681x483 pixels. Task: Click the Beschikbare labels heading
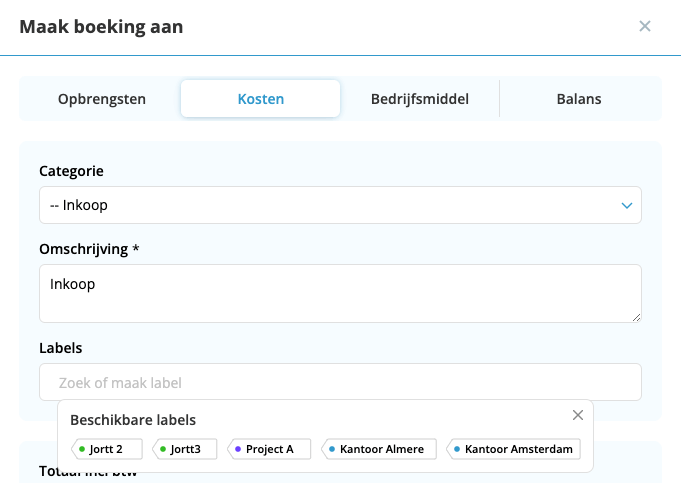133,420
